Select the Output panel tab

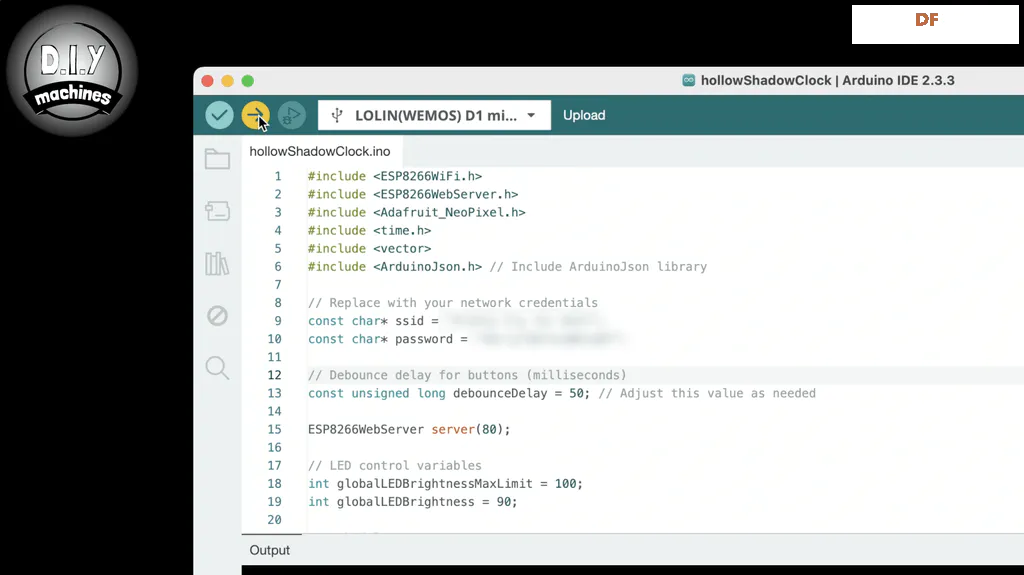tap(270, 550)
